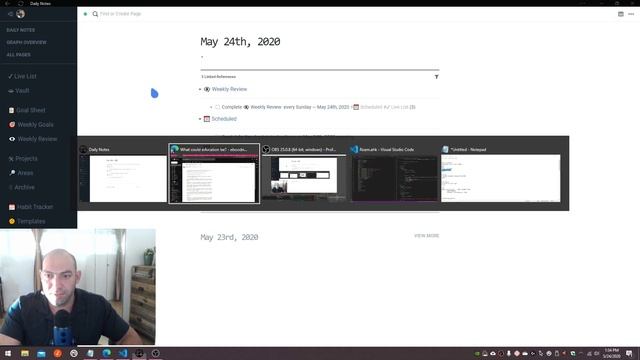Open Notepad from the taskbar
This screenshot has width=640, height=360.
click(90, 353)
